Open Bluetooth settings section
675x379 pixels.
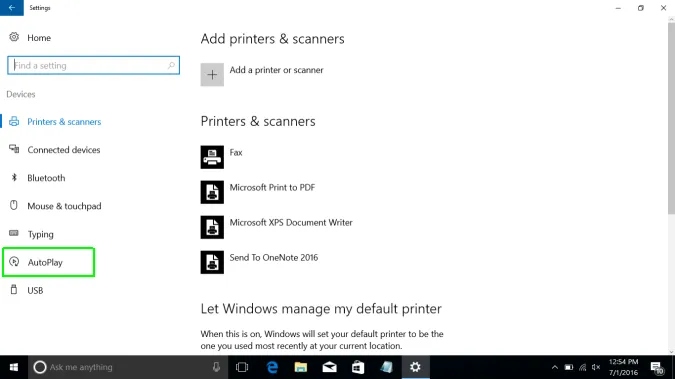[x=46, y=178]
